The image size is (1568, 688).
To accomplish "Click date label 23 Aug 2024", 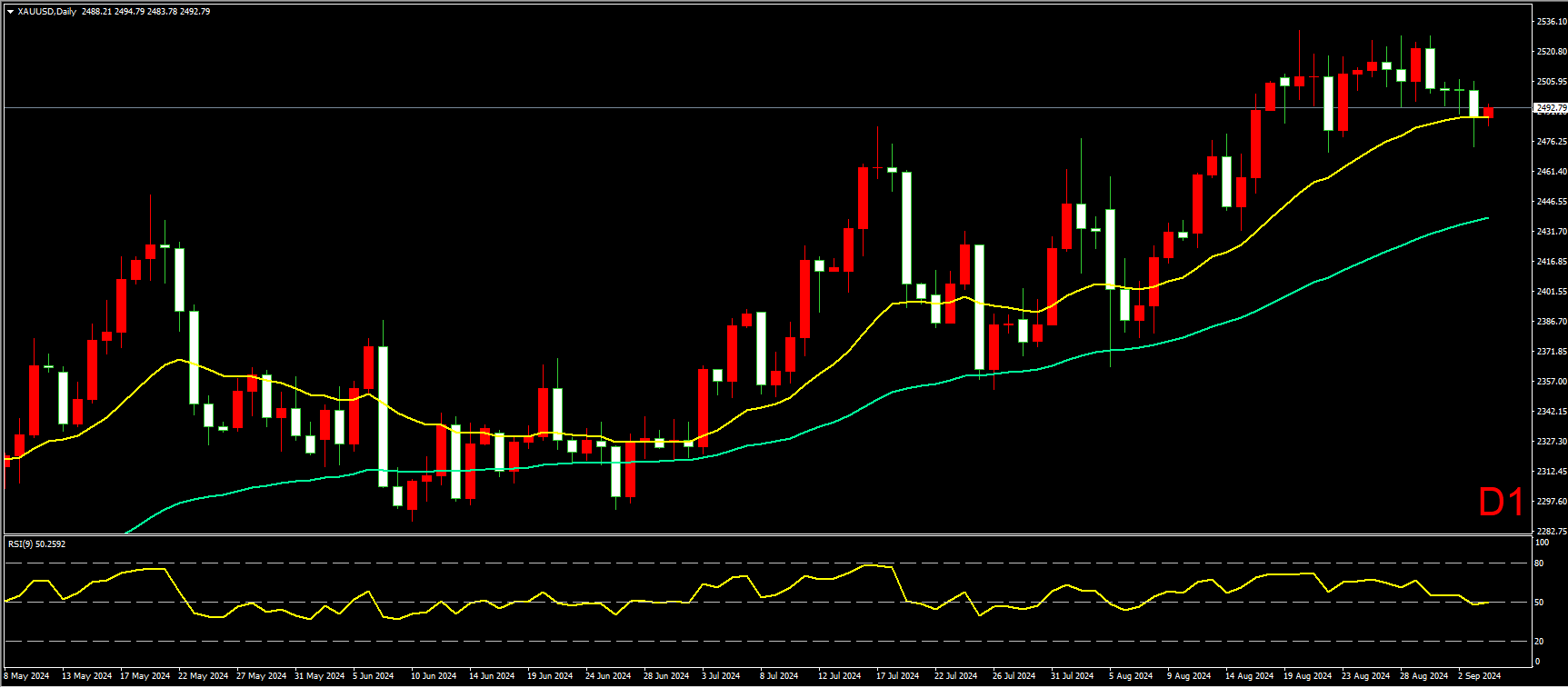I will (1365, 676).
